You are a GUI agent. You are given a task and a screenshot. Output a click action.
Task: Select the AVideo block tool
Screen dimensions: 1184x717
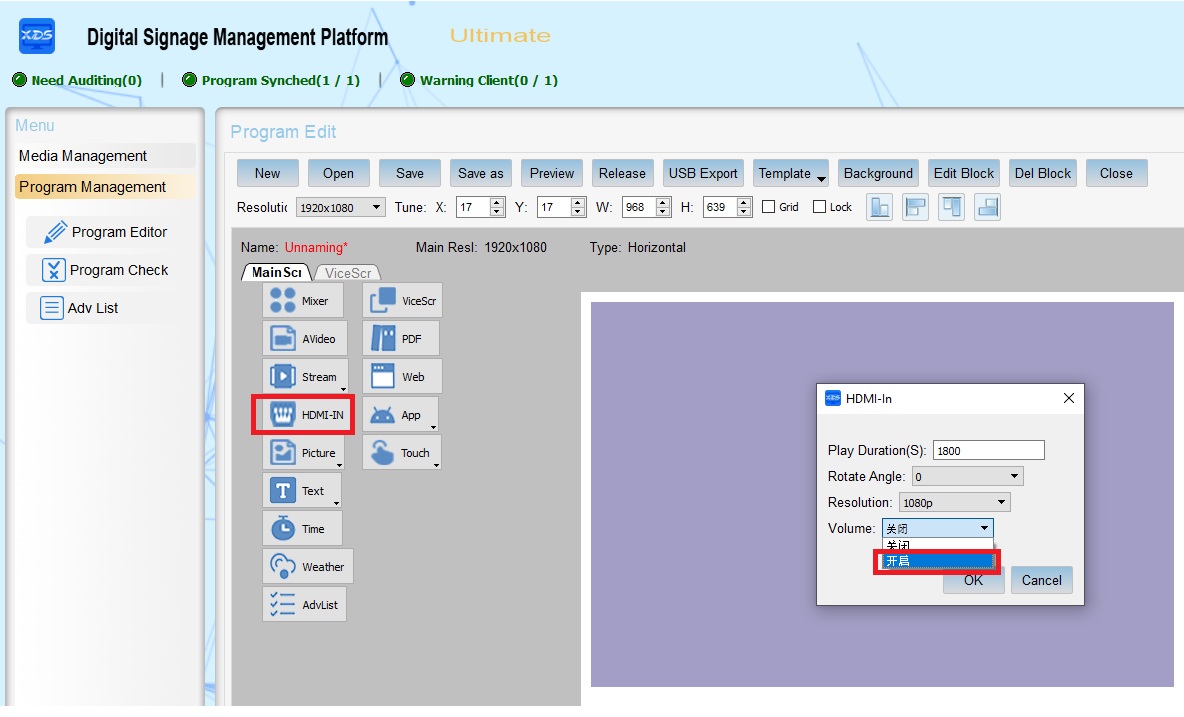(305, 339)
